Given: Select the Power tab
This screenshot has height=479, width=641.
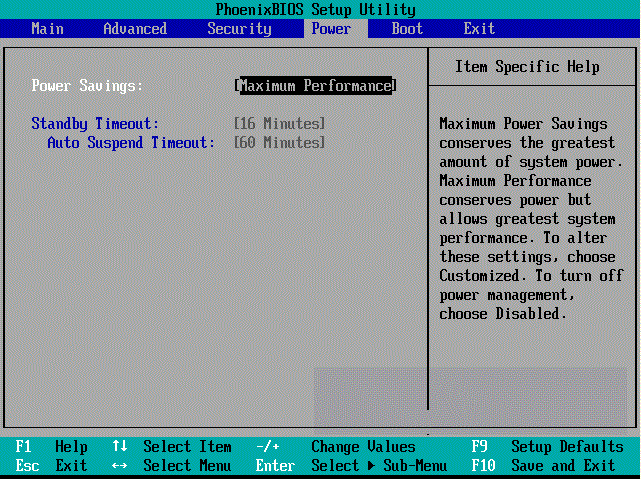Looking at the screenshot, I should click(x=331, y=29).
